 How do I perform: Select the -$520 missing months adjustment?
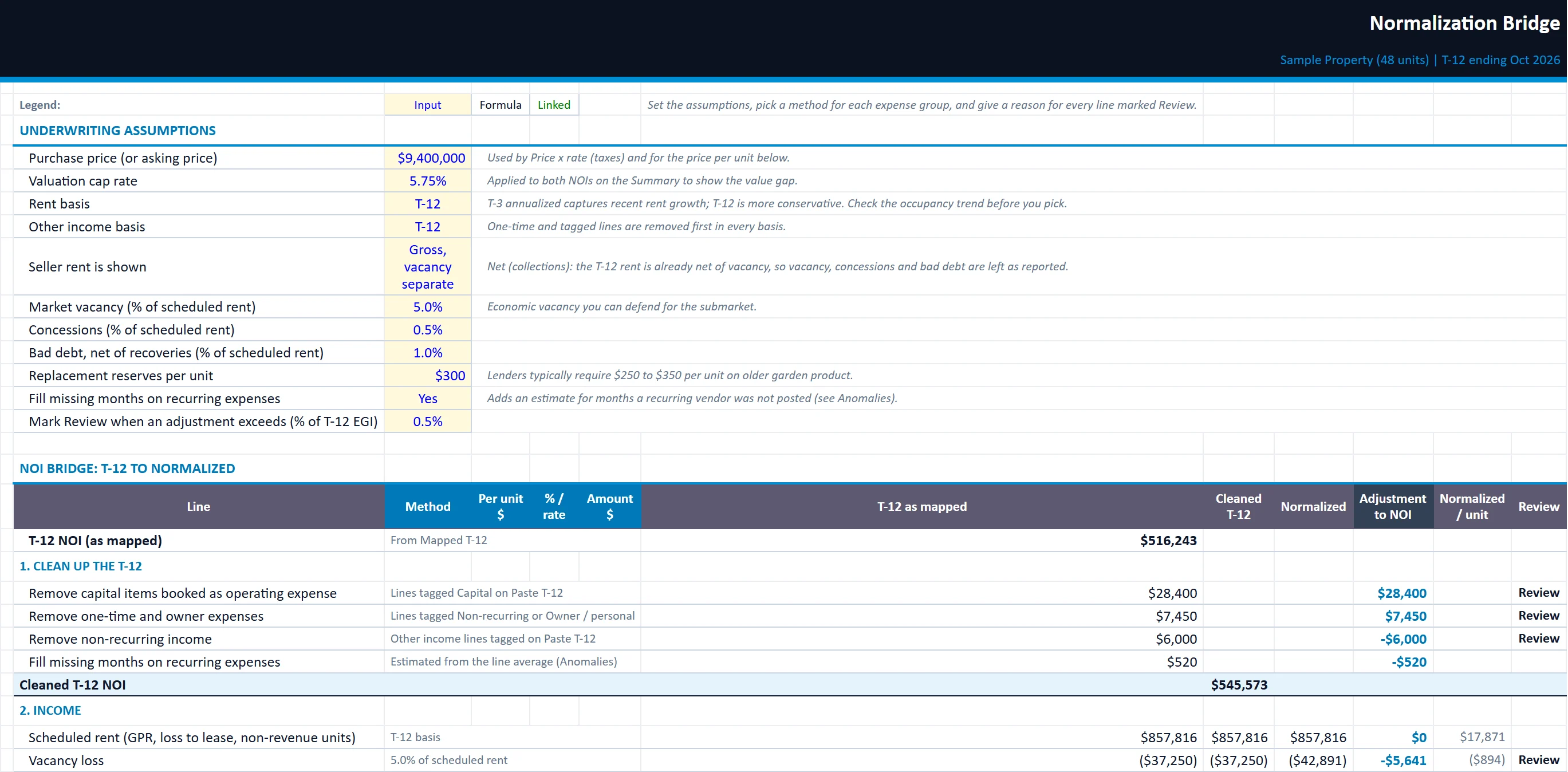[x=1409, y=662]
